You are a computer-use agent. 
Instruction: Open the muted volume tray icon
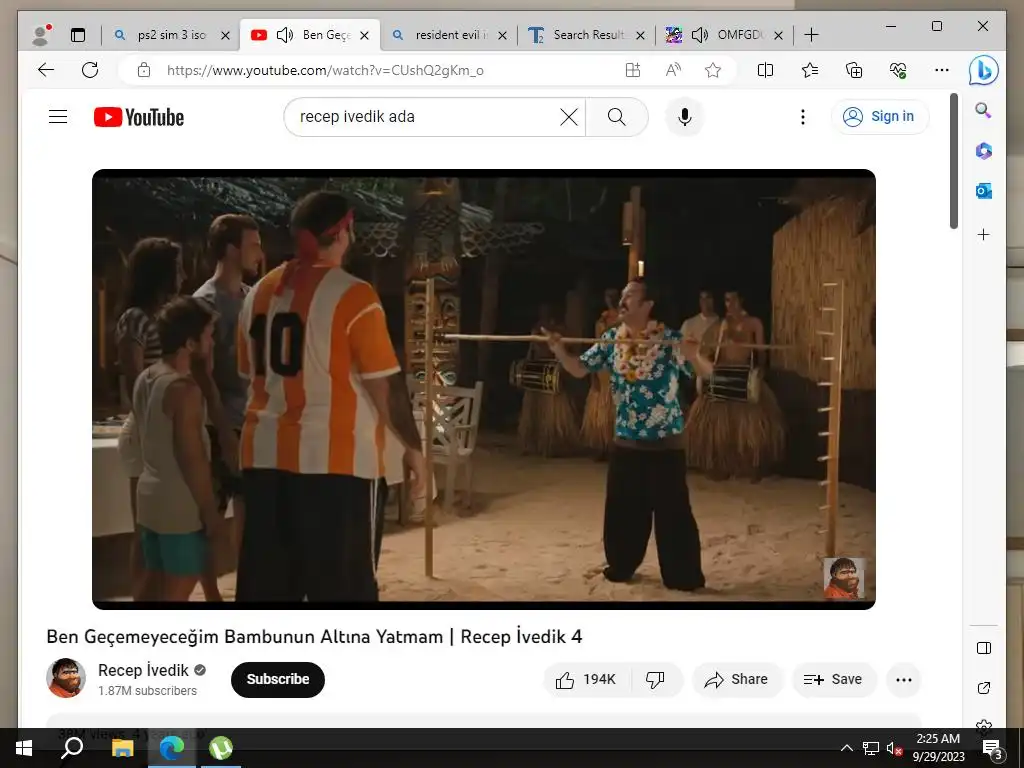[894, 748]
